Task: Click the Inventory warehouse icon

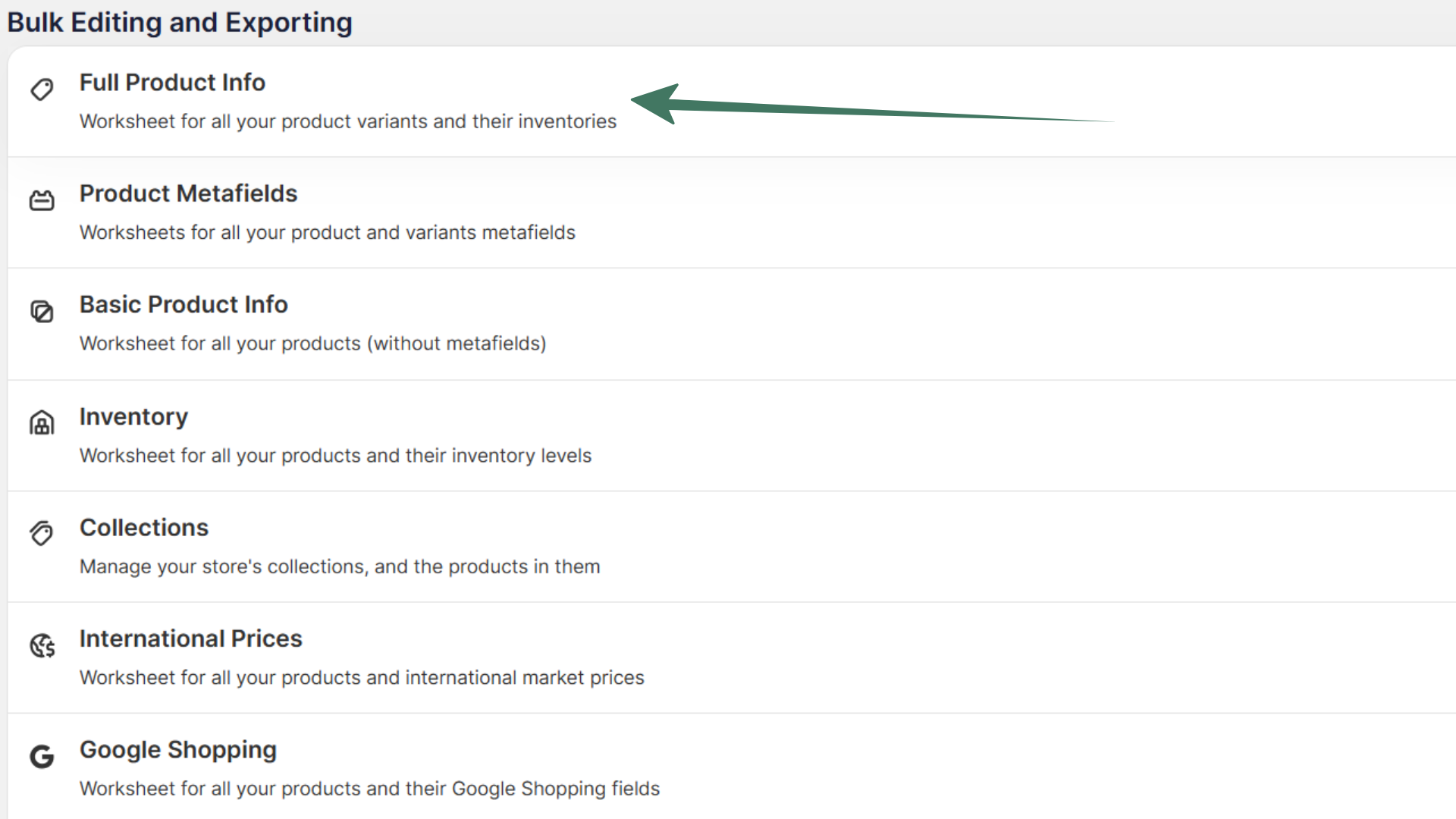Action: [42, 422]
